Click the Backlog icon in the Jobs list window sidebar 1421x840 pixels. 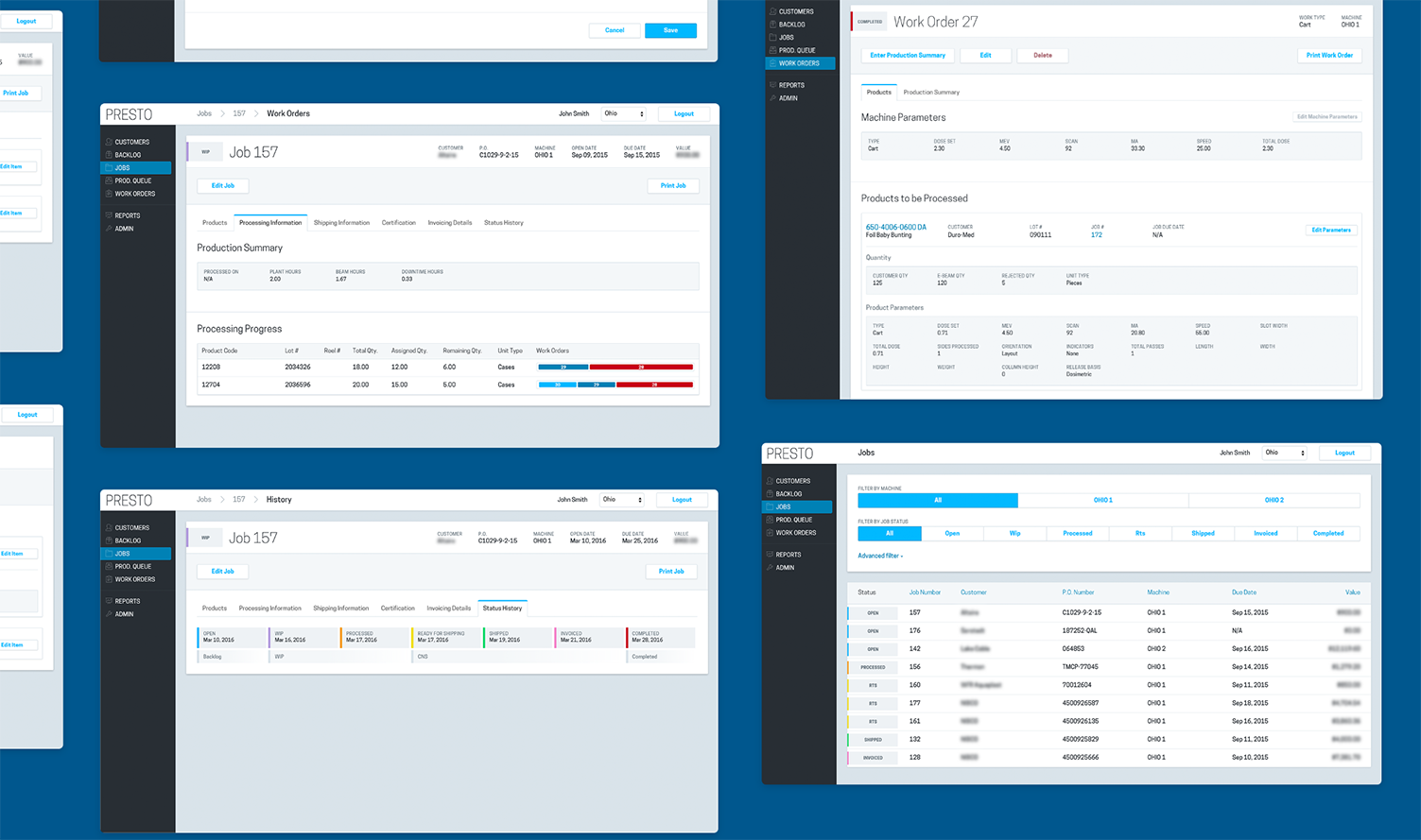tap(771, 494)
